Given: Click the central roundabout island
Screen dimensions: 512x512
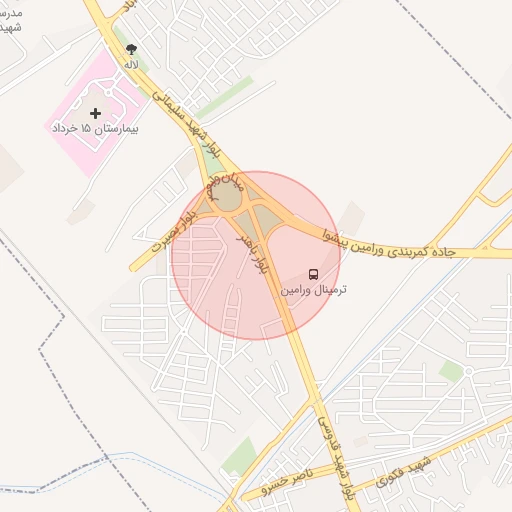Looking at the screenshot, I should (x=227, y=197).
